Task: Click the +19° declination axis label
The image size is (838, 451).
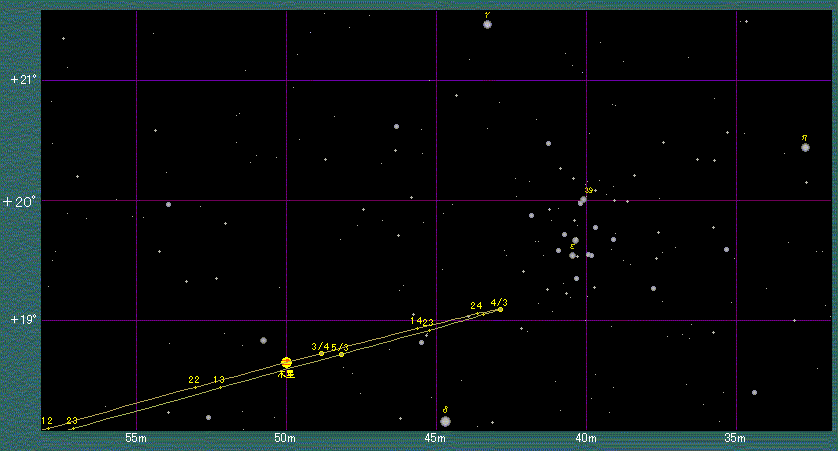Action: click(21, 320)
